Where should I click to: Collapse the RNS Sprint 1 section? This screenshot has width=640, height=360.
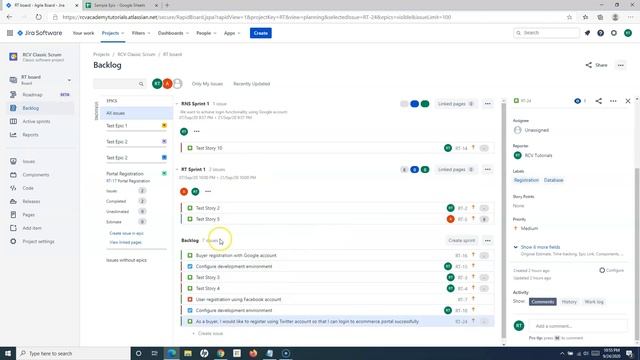click(x=177, y=104)
